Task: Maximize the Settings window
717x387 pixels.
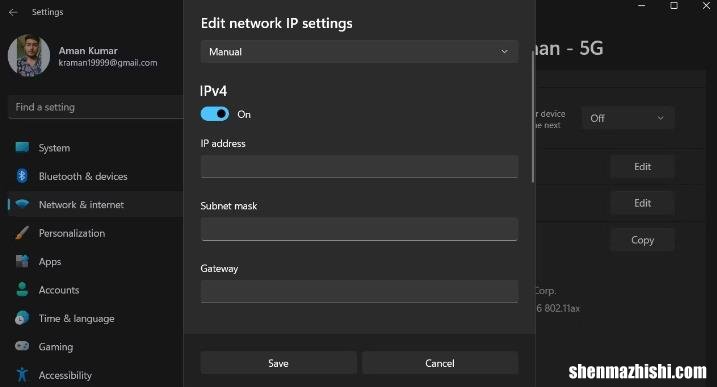Action: (674, 6)
